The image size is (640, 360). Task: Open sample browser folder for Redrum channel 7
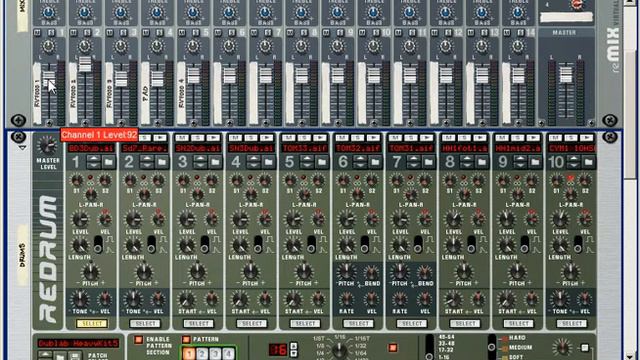coord(429,162)
